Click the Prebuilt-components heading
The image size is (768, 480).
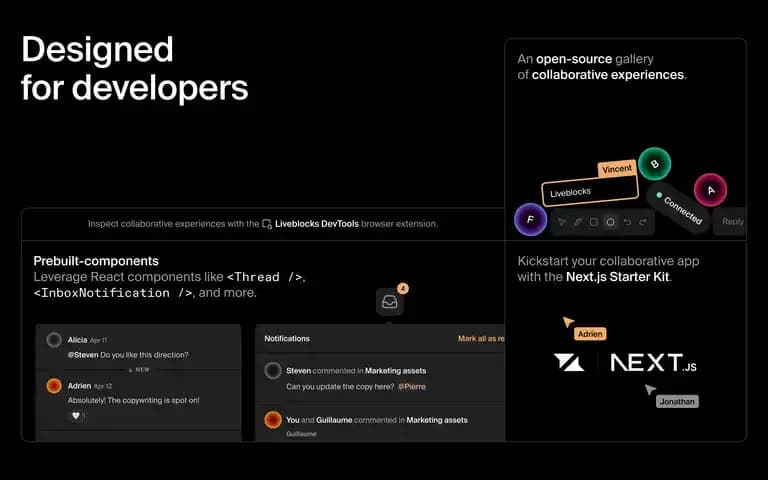(96, 261)
